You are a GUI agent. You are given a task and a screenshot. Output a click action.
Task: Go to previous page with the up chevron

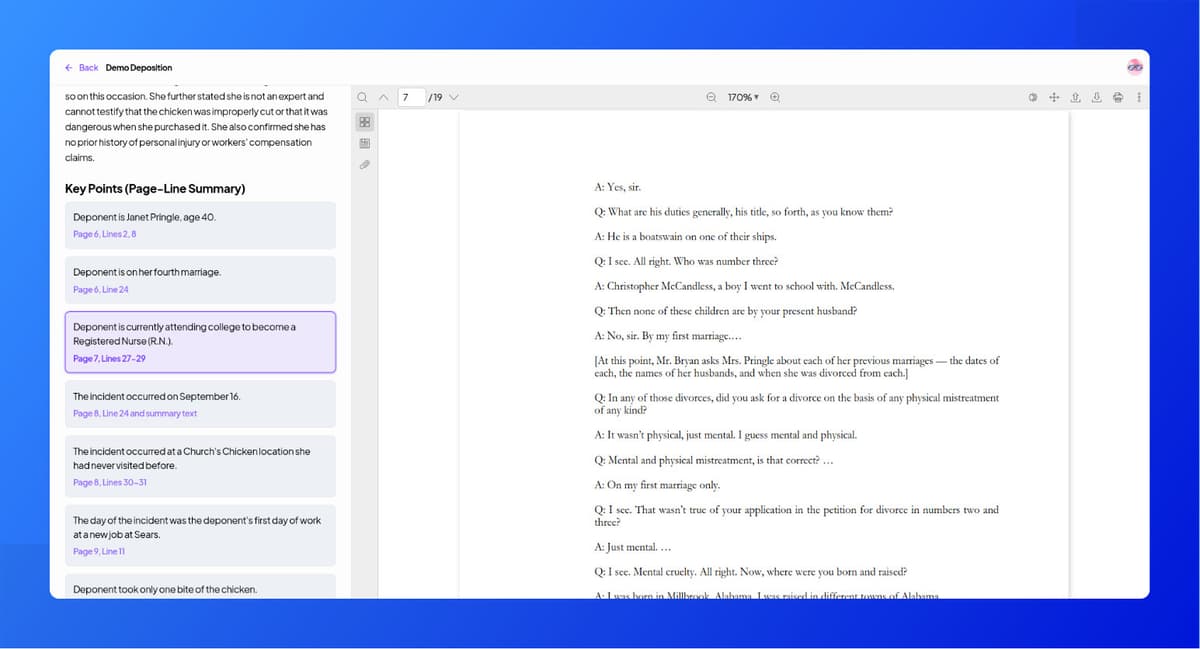tap(383, 97)
